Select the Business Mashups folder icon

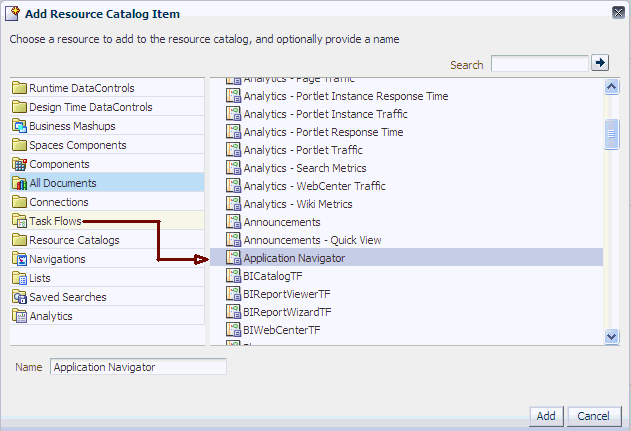[19, 126]
